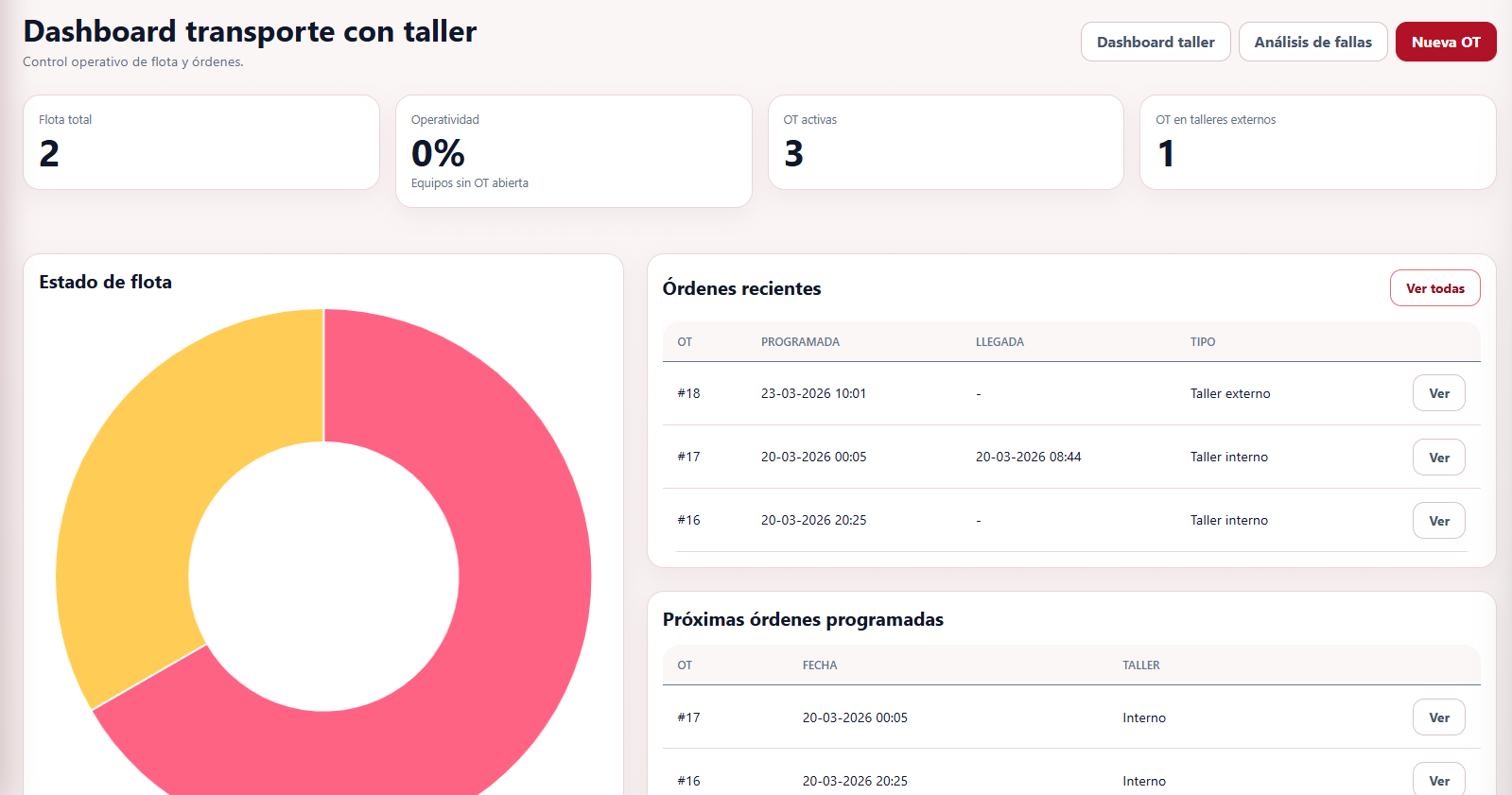The image size is (1512, 795).
Task: Click #18 in recent orders
Action: point(688,393)
